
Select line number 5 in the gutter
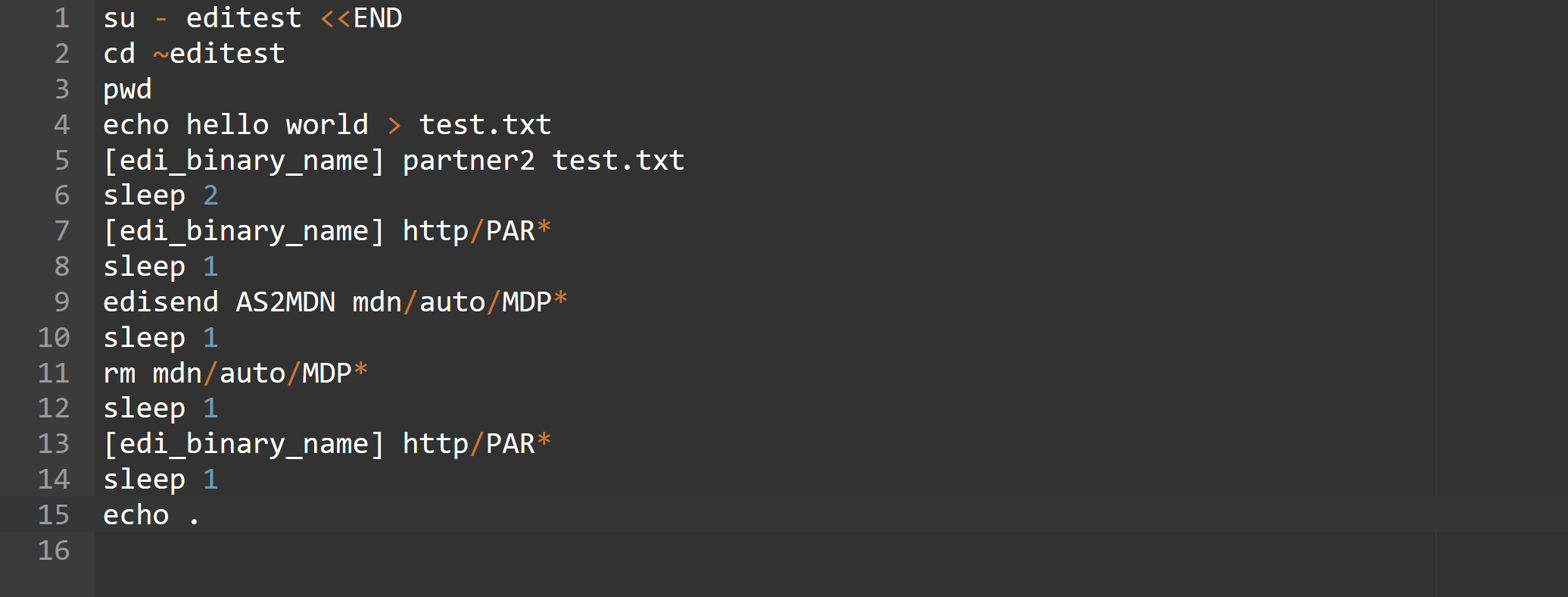point(62,160)
